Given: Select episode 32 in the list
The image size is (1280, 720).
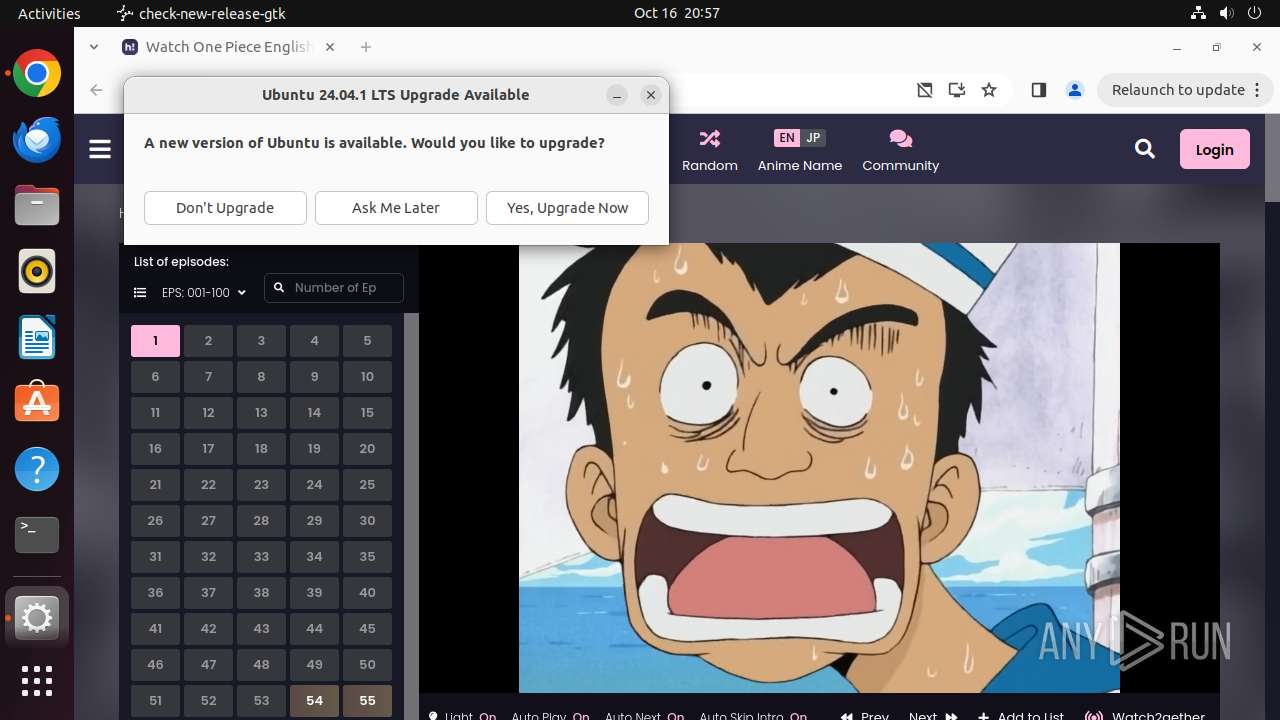Looking at the screenshot, I should point(208,557).
